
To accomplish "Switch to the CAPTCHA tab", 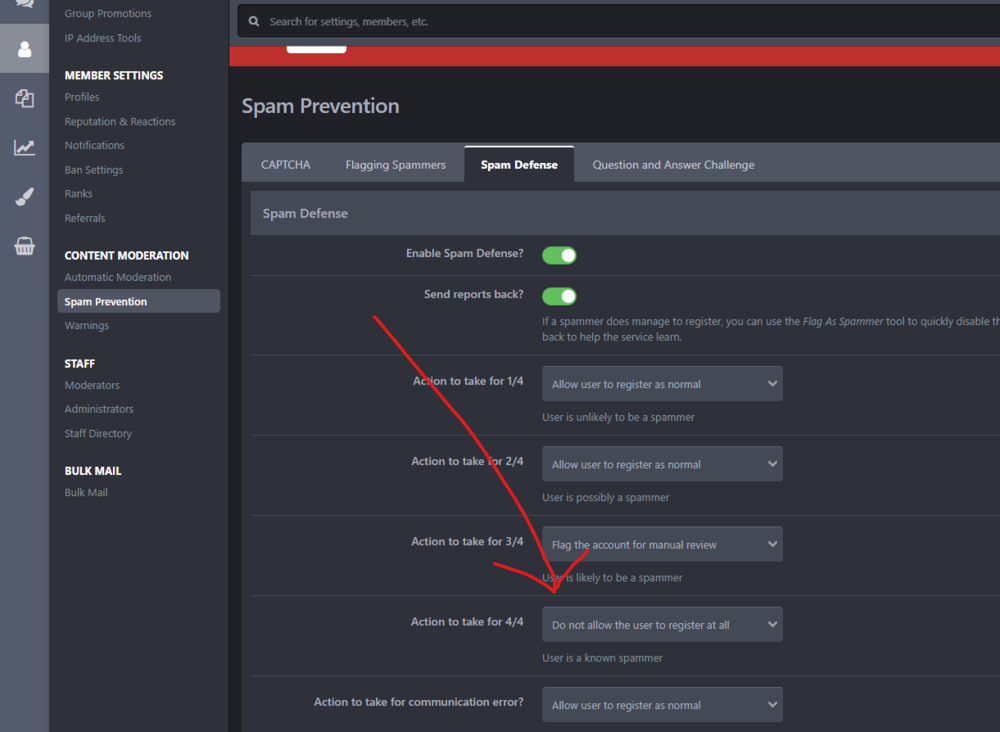I will tap(285, 165).
